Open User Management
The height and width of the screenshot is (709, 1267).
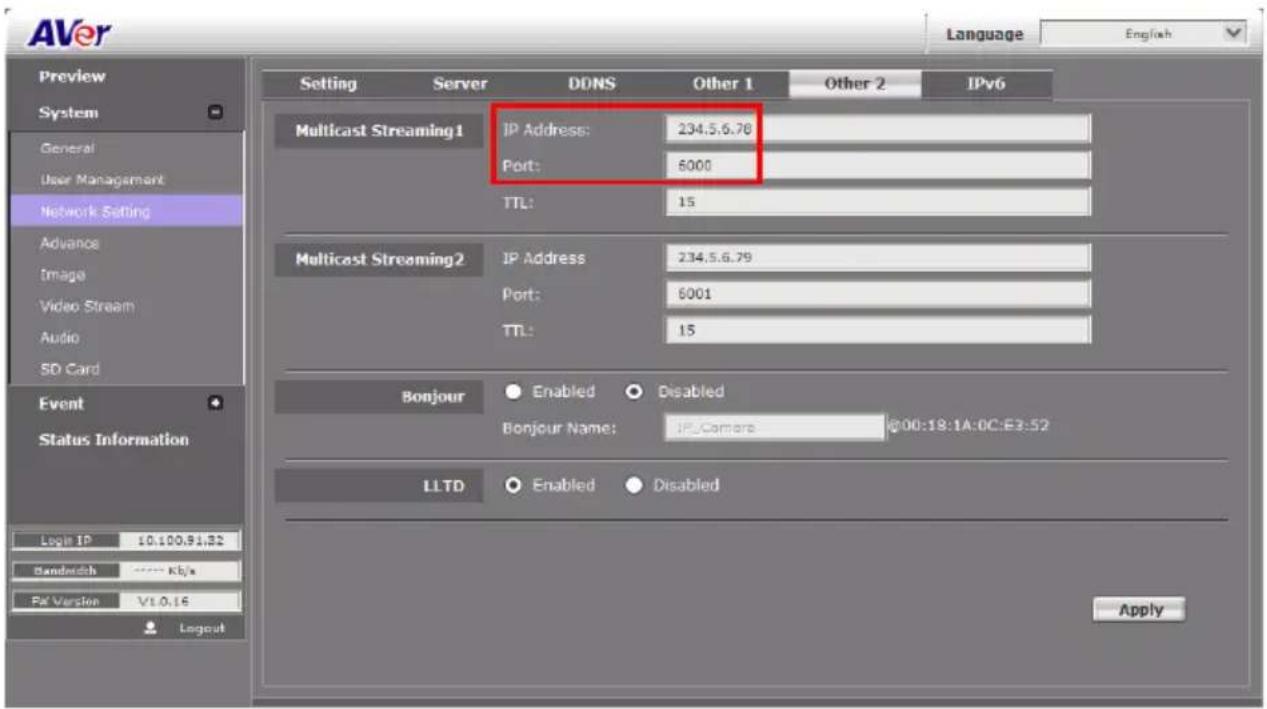coord(103,180)
